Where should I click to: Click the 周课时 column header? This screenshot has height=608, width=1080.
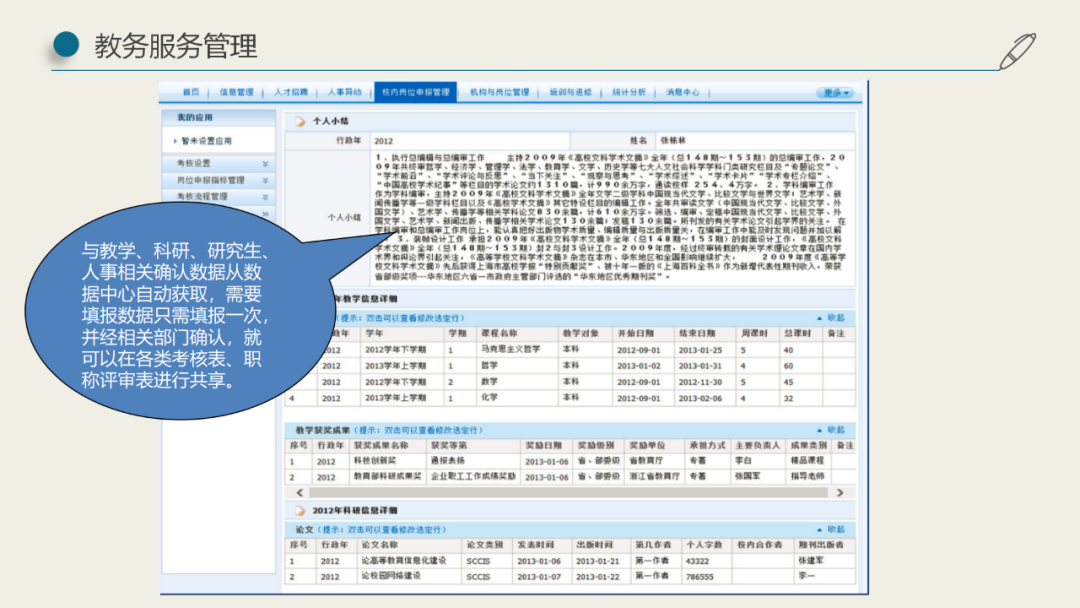click(754, 334)
